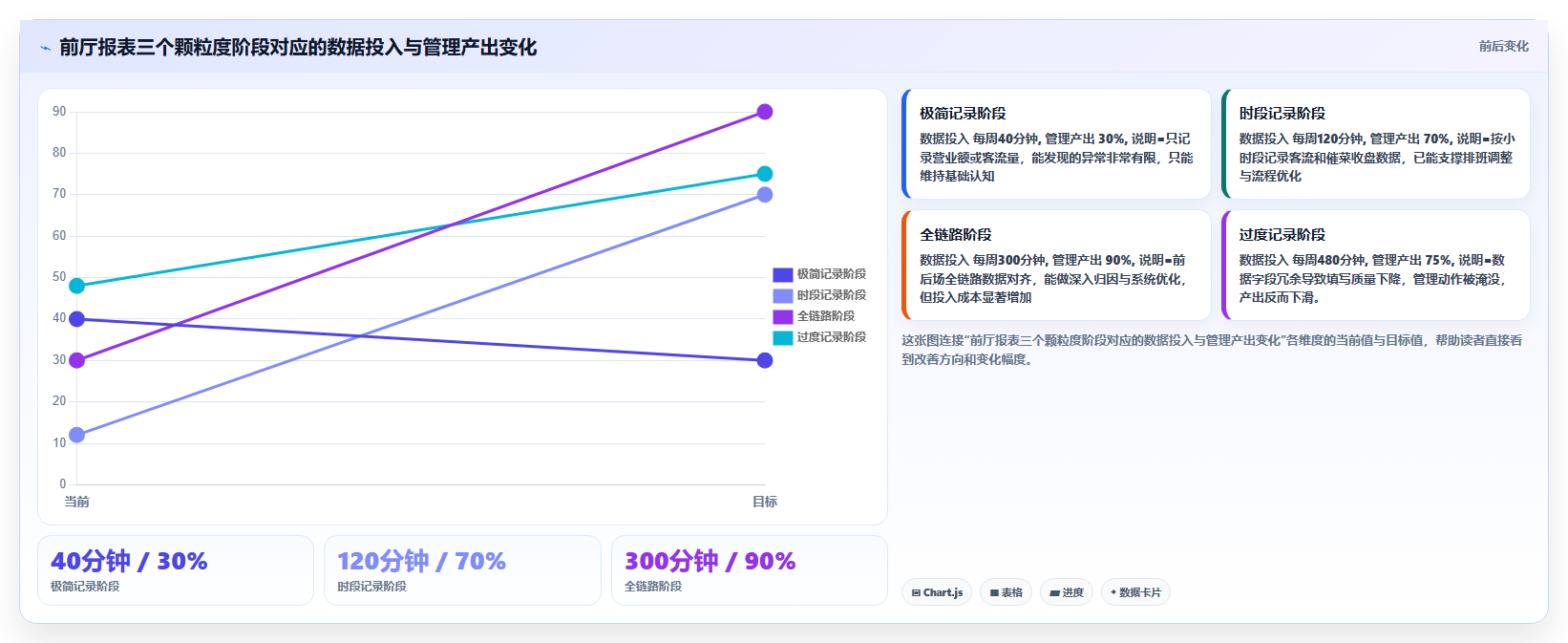Click the cyan 过度记录阶段 target point at 75
The width and height of the screenshot is (1568, 643).
(765, 174)
